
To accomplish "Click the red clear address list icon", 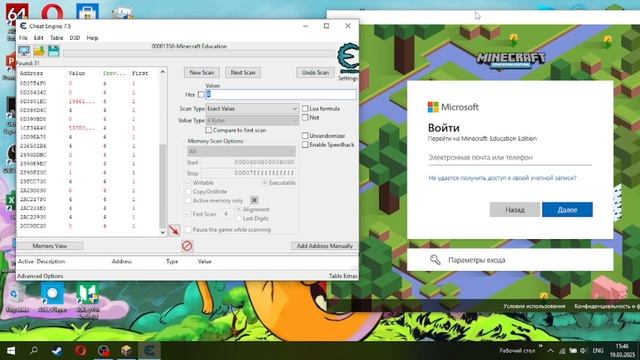I will [x=187, y=246].
